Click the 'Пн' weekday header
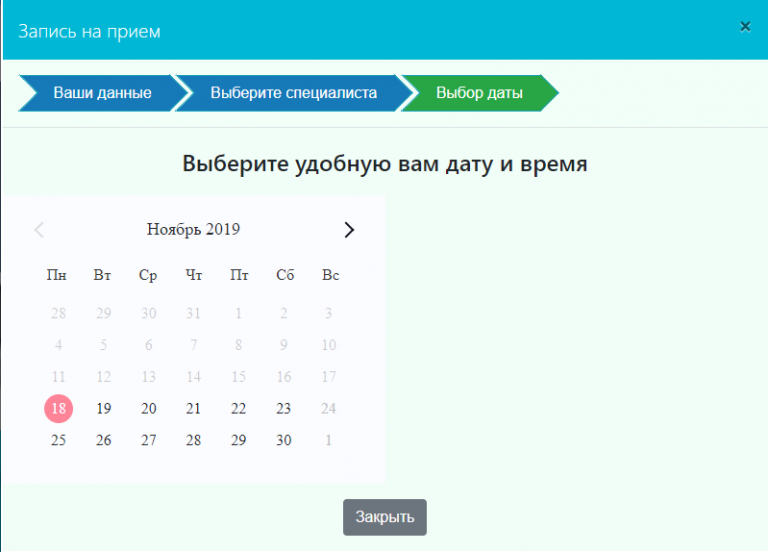Screen dimensions: 768x552 [x=57, y=275]
